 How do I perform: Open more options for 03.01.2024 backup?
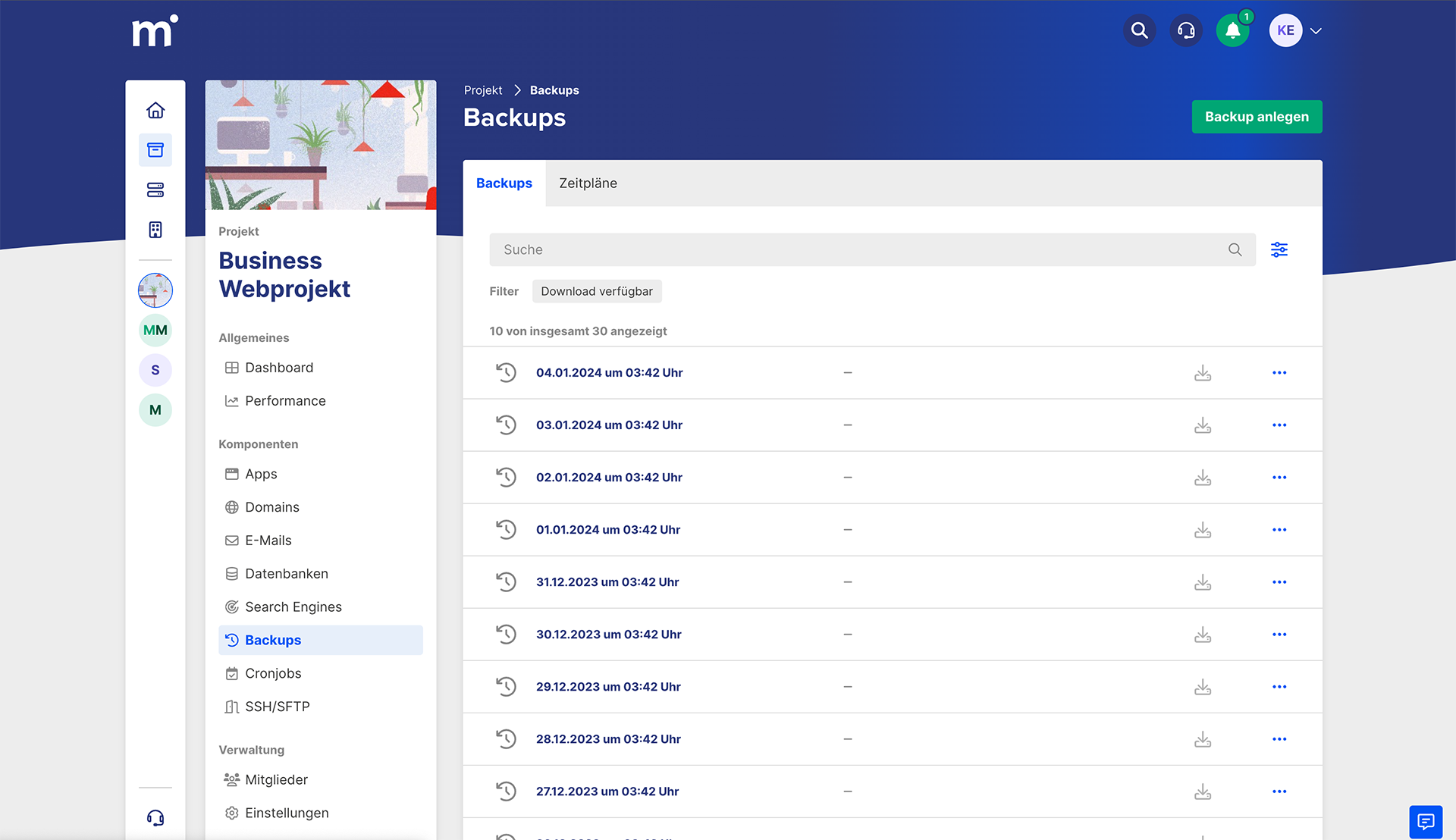pyautogui.click(x=1279, y=425)
